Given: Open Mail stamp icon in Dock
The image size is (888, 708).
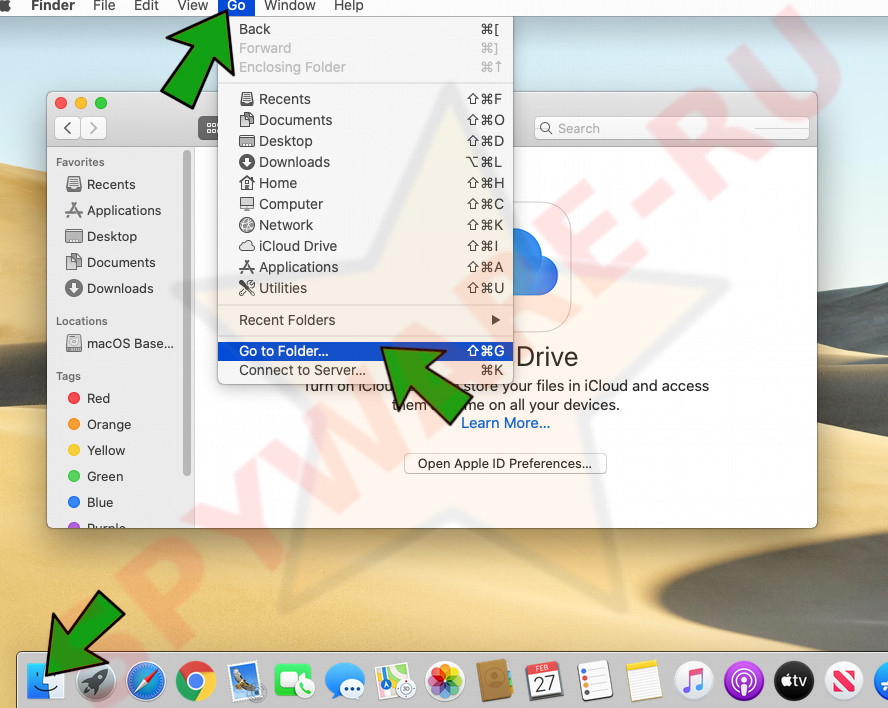Looking at the screenshot, I should tap(245, 681).
